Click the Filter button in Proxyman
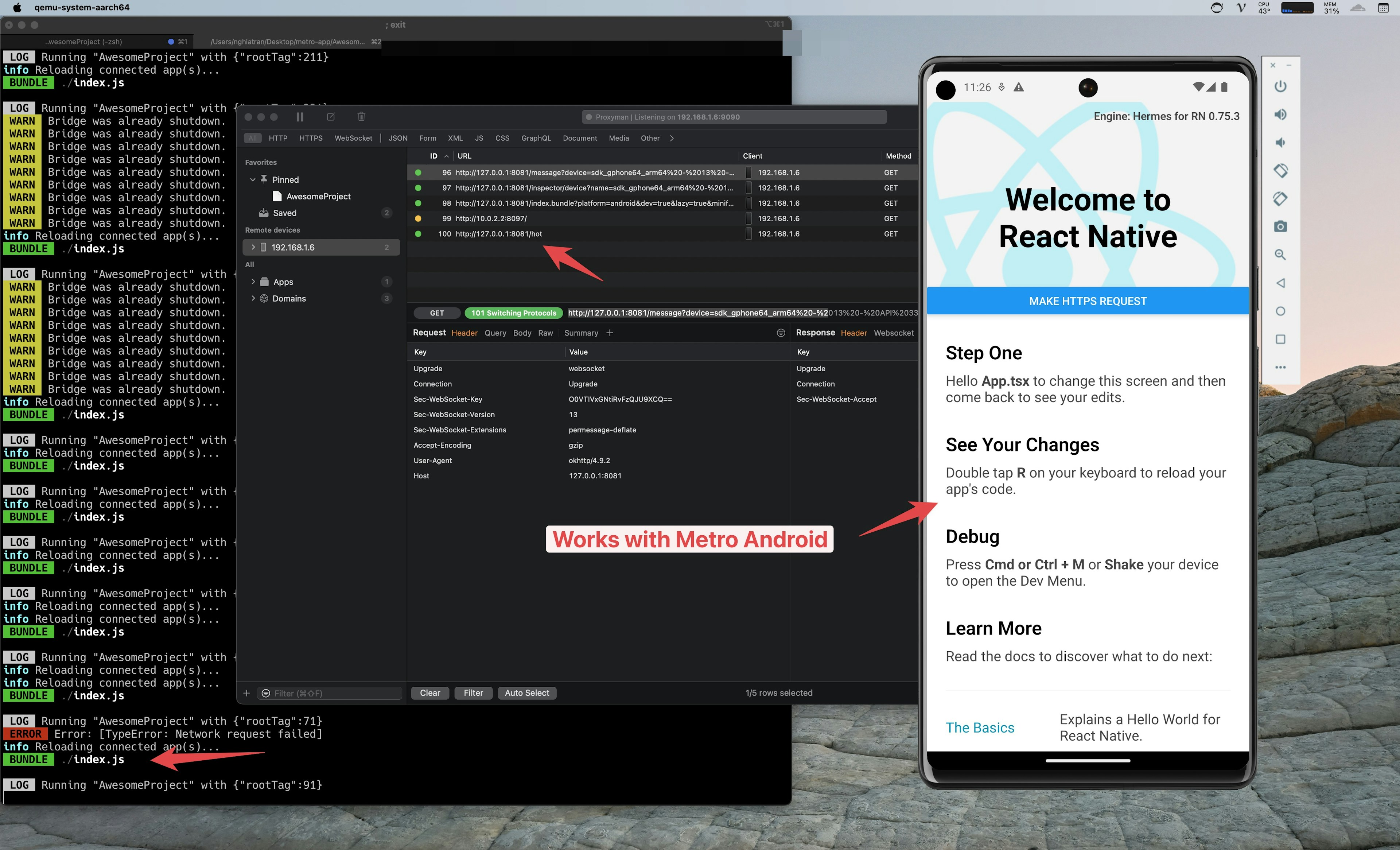Viewport: 1400px width, 850px height. click(x=471, y=693)
